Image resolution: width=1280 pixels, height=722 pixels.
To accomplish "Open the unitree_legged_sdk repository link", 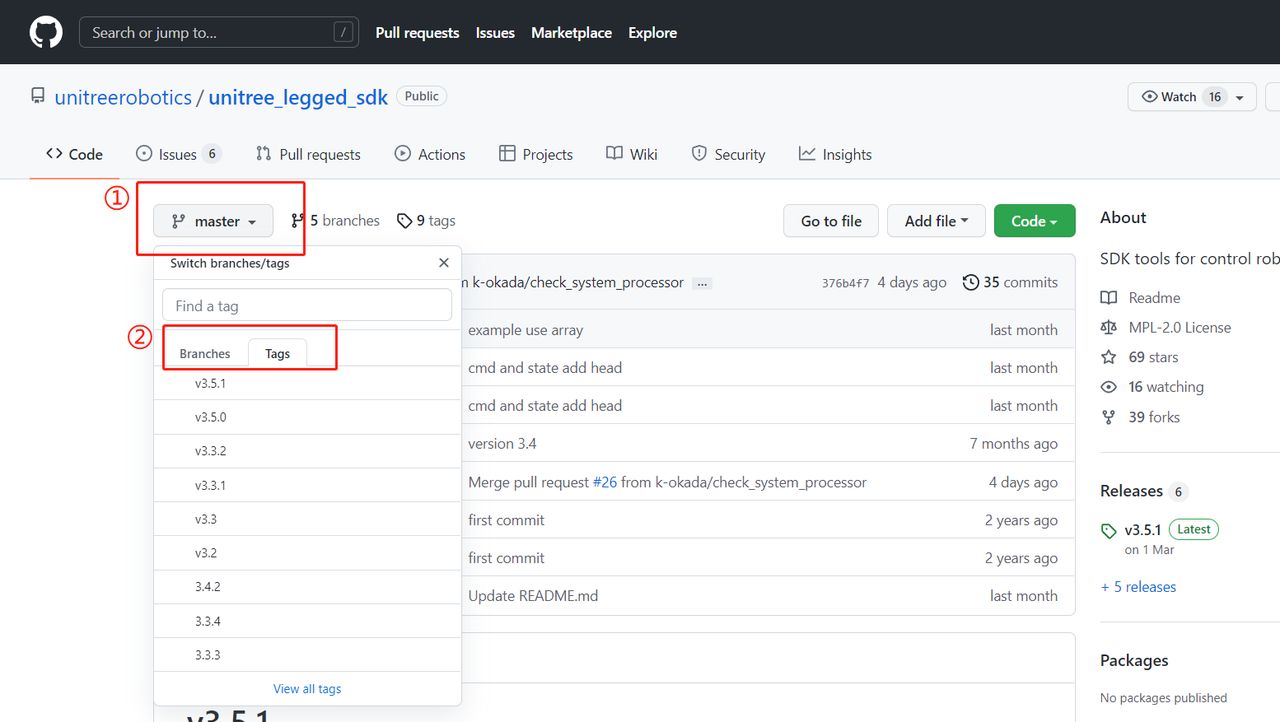I will (298, 97).
